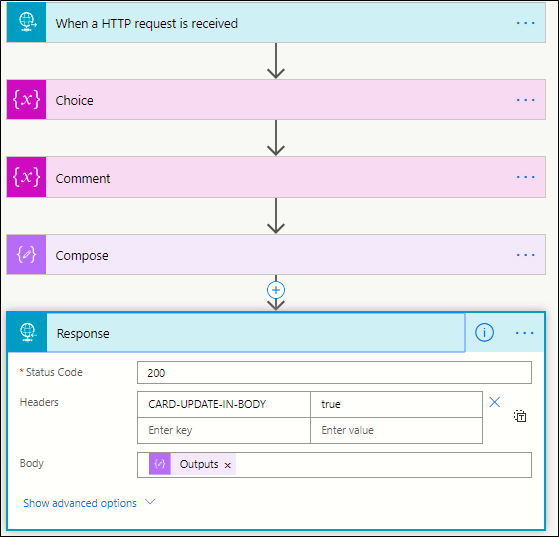559x537 pixels.
Task: Click the Response globe icon
Action: [27, 332]
